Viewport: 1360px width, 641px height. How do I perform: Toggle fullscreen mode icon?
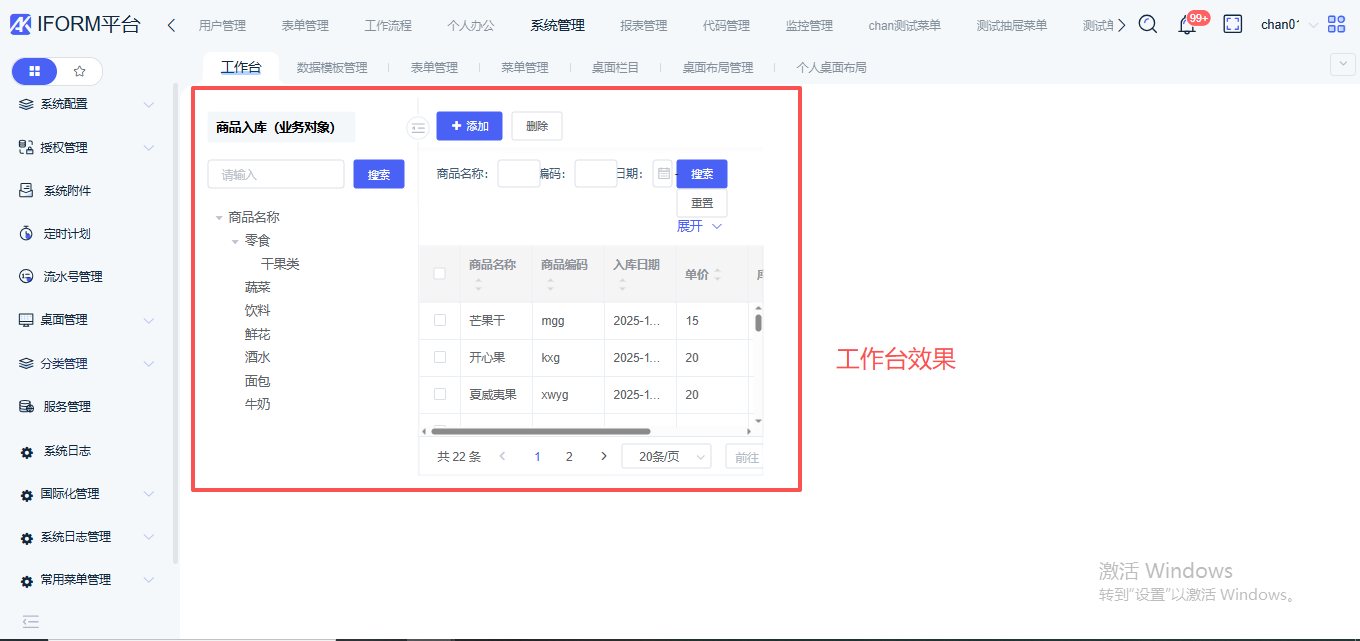coord(1233,25)
